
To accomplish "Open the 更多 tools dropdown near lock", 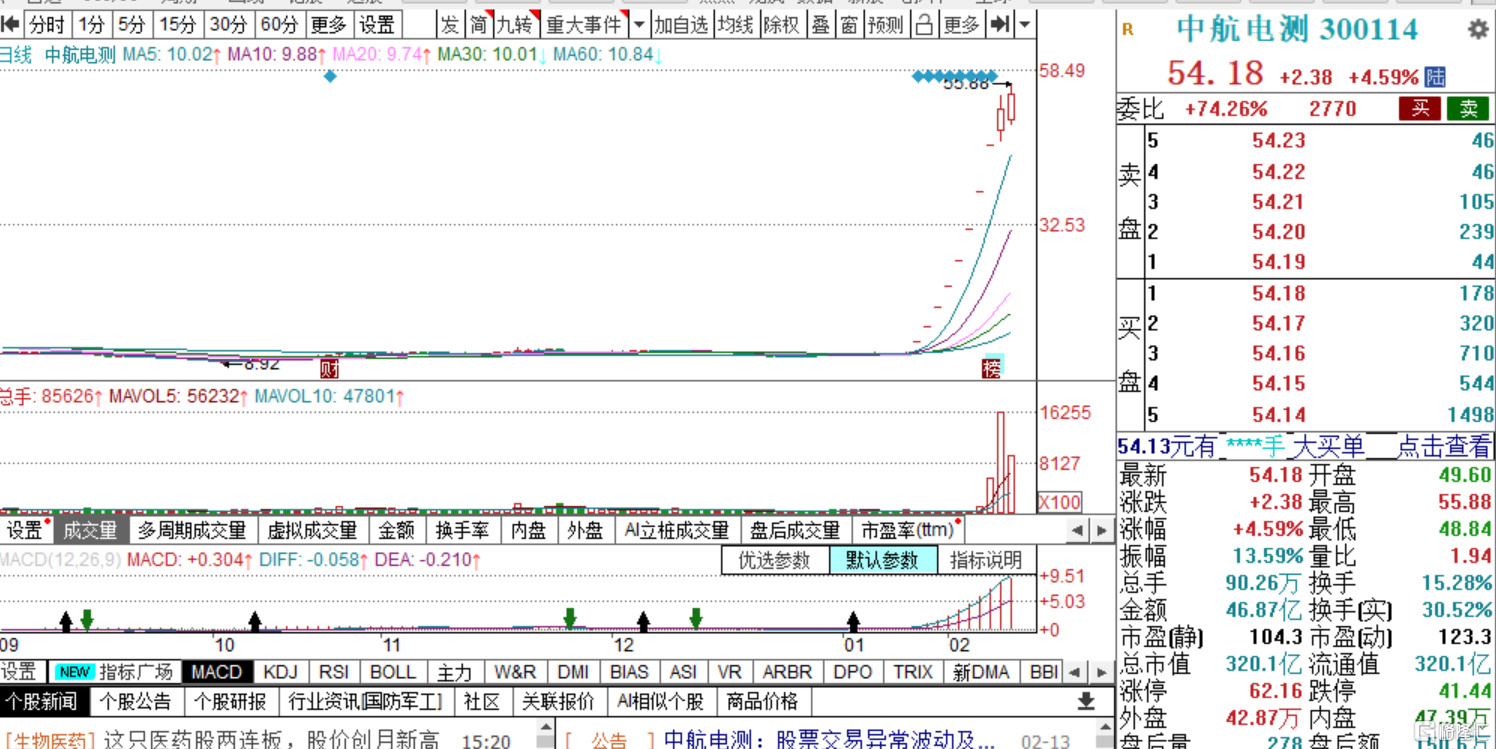I will (x=962, y=24).
